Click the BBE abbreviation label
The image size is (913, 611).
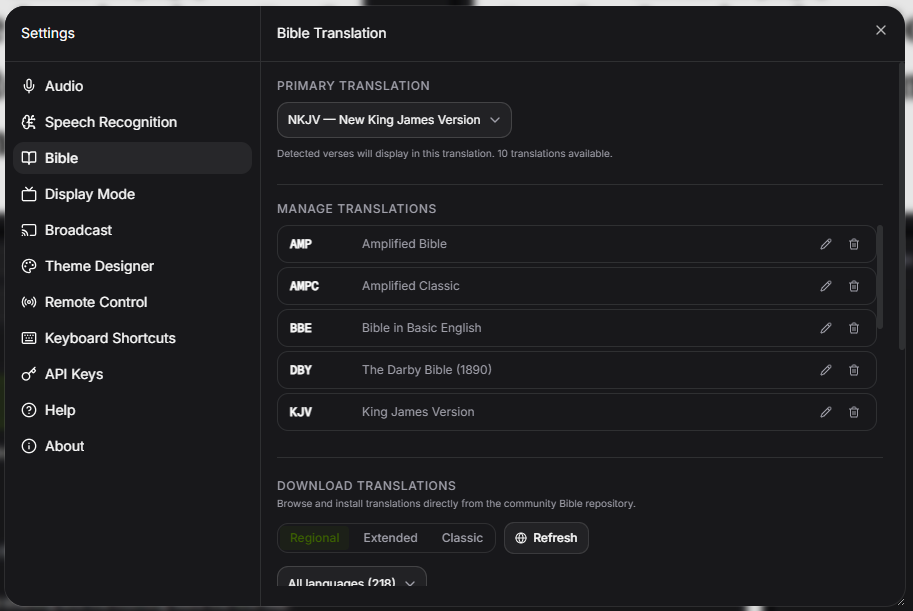[x=300, y=328]
